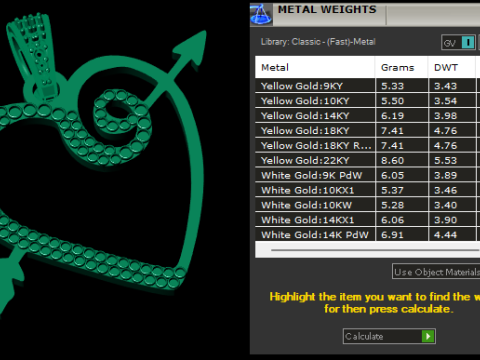
Task: Select the White Gold:14KX1 row
Action: click(368, 220)
